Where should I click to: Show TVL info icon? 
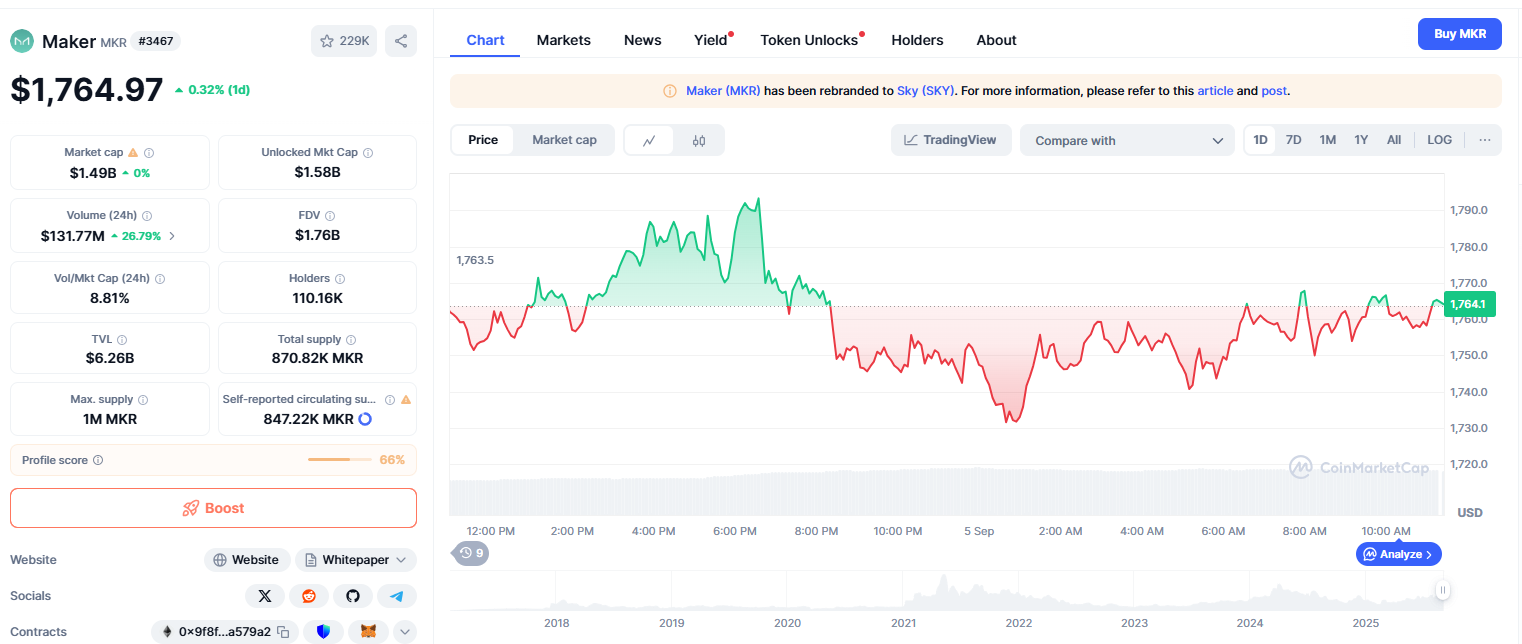[122, 340]
